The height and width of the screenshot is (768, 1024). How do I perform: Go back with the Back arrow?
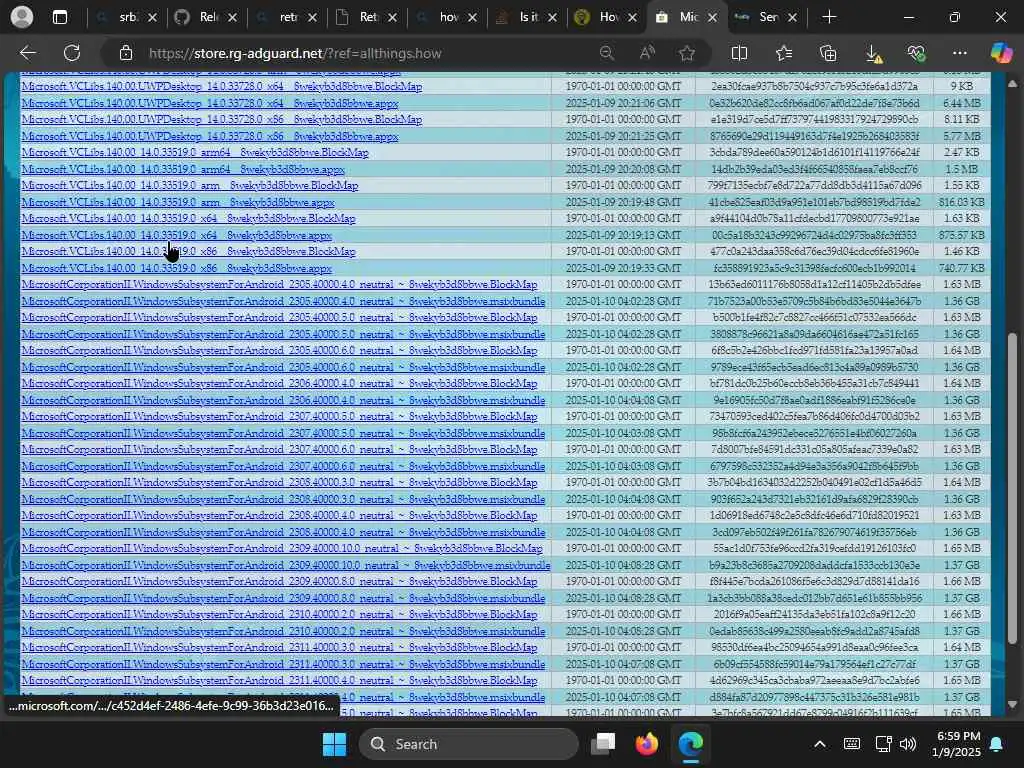pyautogui.click(x=27, y=53)
